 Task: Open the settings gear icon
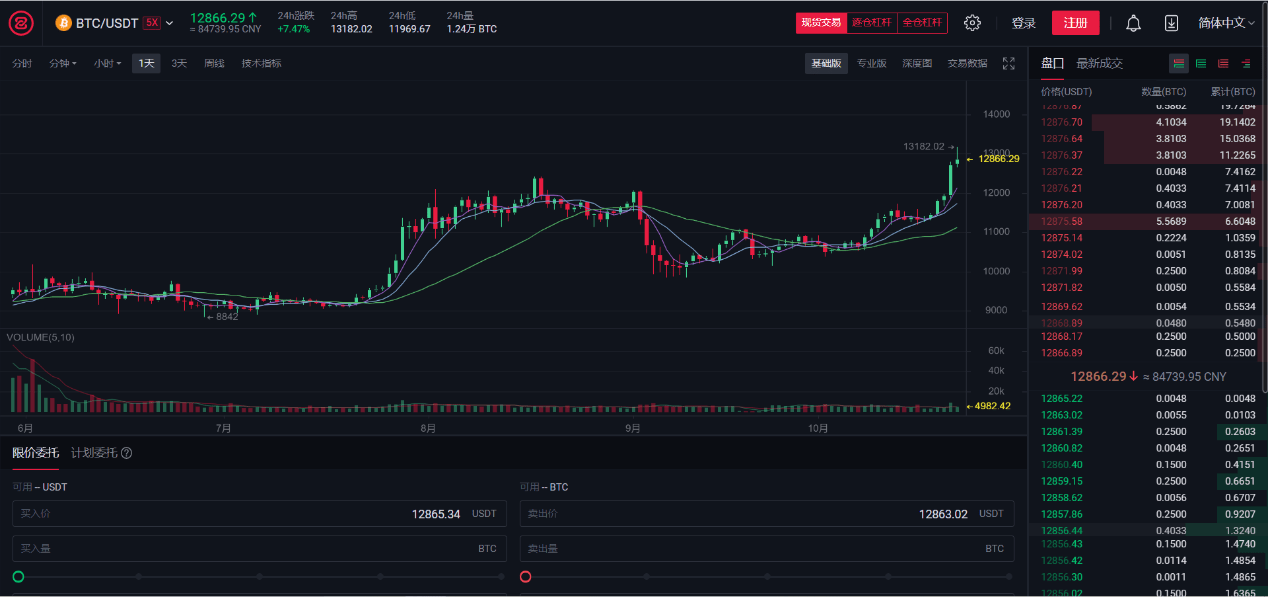pyautogui.click(x=972, y=23)
